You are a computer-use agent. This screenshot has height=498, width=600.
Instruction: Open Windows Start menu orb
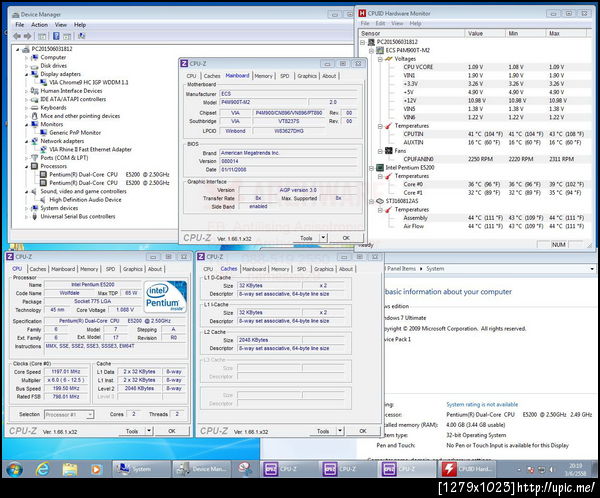(15, 469)
